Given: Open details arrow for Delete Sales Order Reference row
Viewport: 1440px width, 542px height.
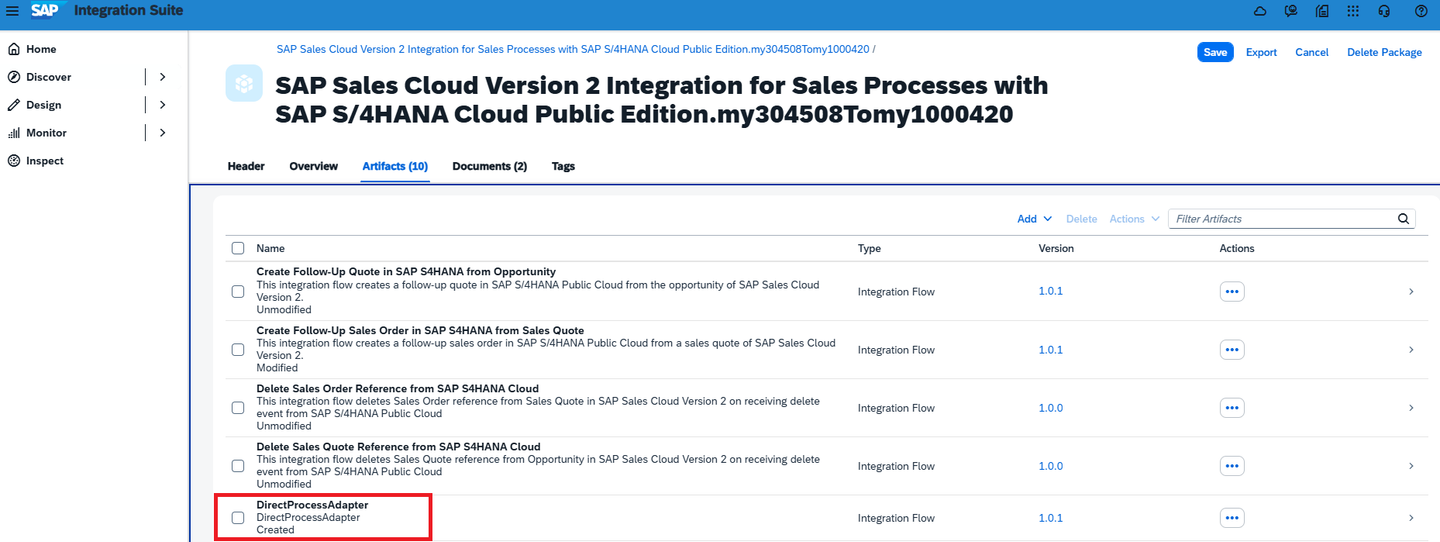Looking at the screenshot, I should (1411, 408).
